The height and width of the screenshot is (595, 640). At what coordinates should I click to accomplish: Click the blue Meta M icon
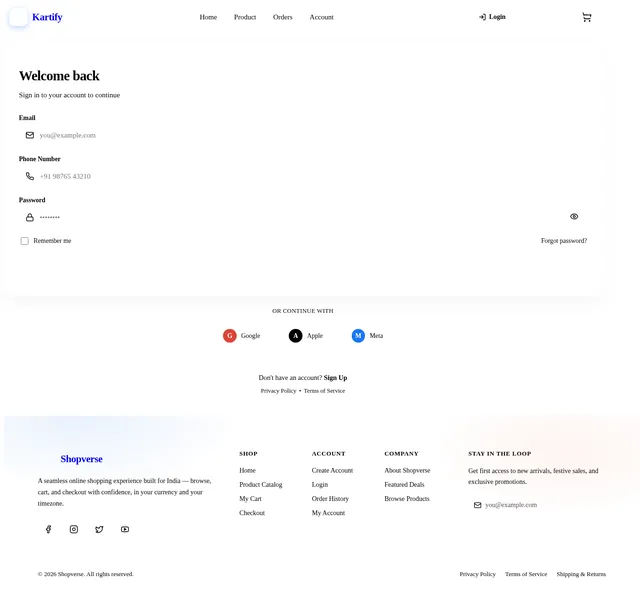point(358,336)
